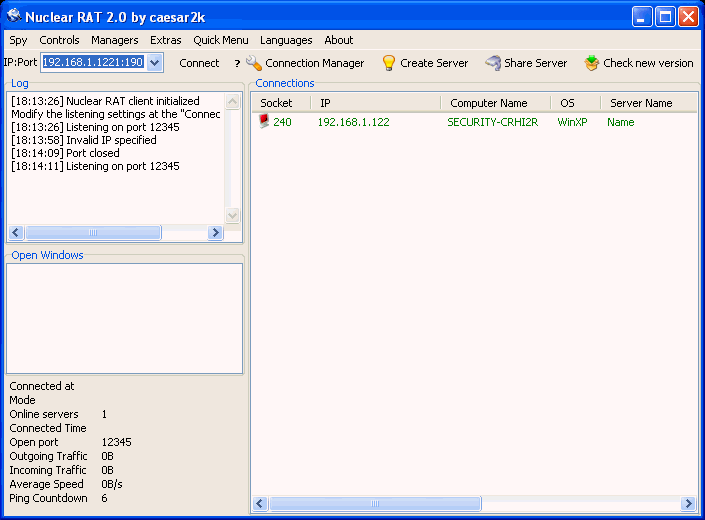
Task: Click the Check new version icon
Action: (x=592, y=63)
